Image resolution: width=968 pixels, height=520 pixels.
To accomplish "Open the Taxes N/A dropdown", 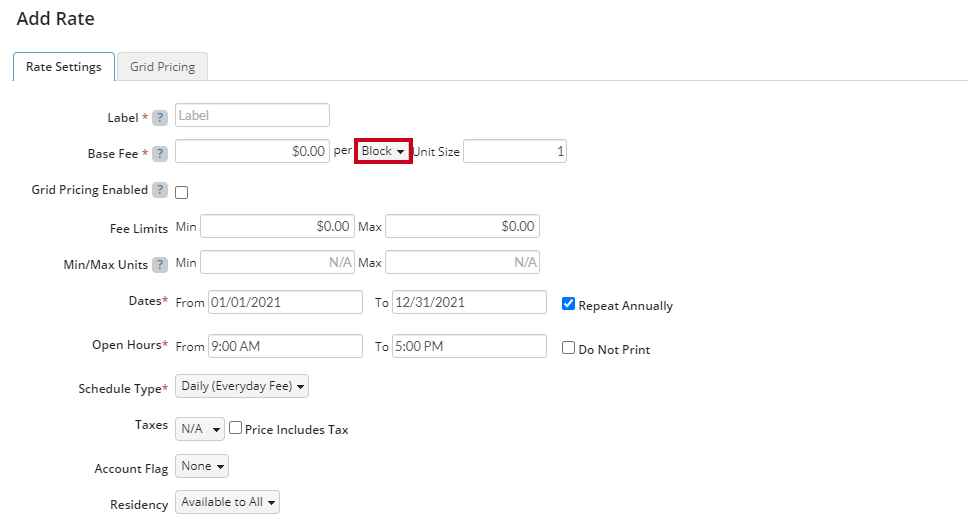I will (x=200, y=429).
